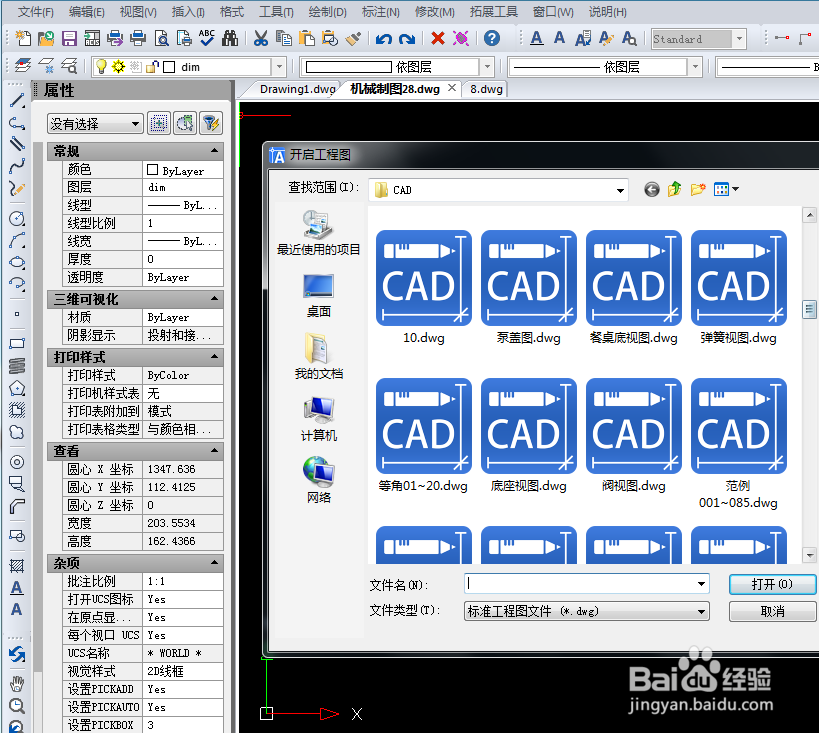Switch to the Drawing1.dwg tab
This screenshot has width=819, height=733.
pos(297,89)
